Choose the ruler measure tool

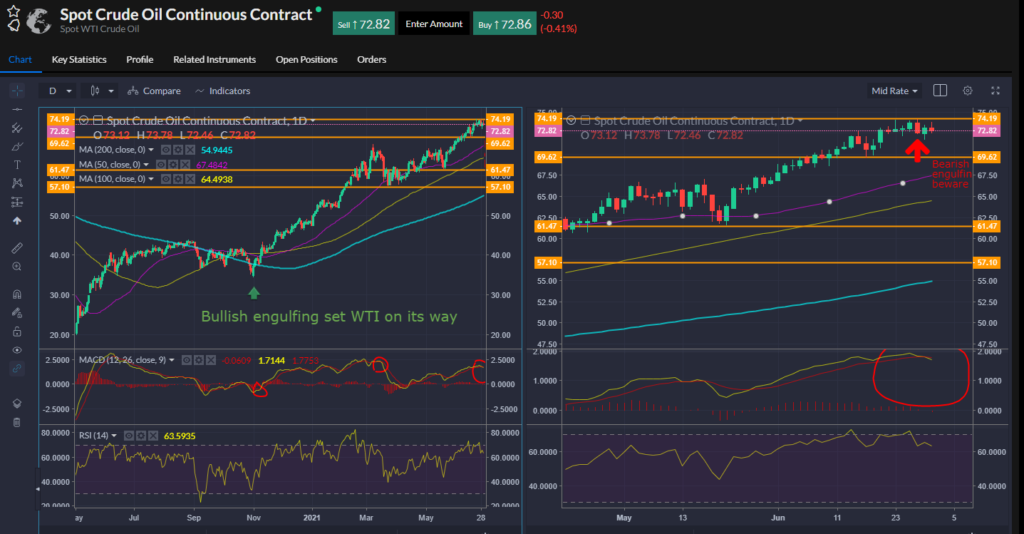[17, 247]
